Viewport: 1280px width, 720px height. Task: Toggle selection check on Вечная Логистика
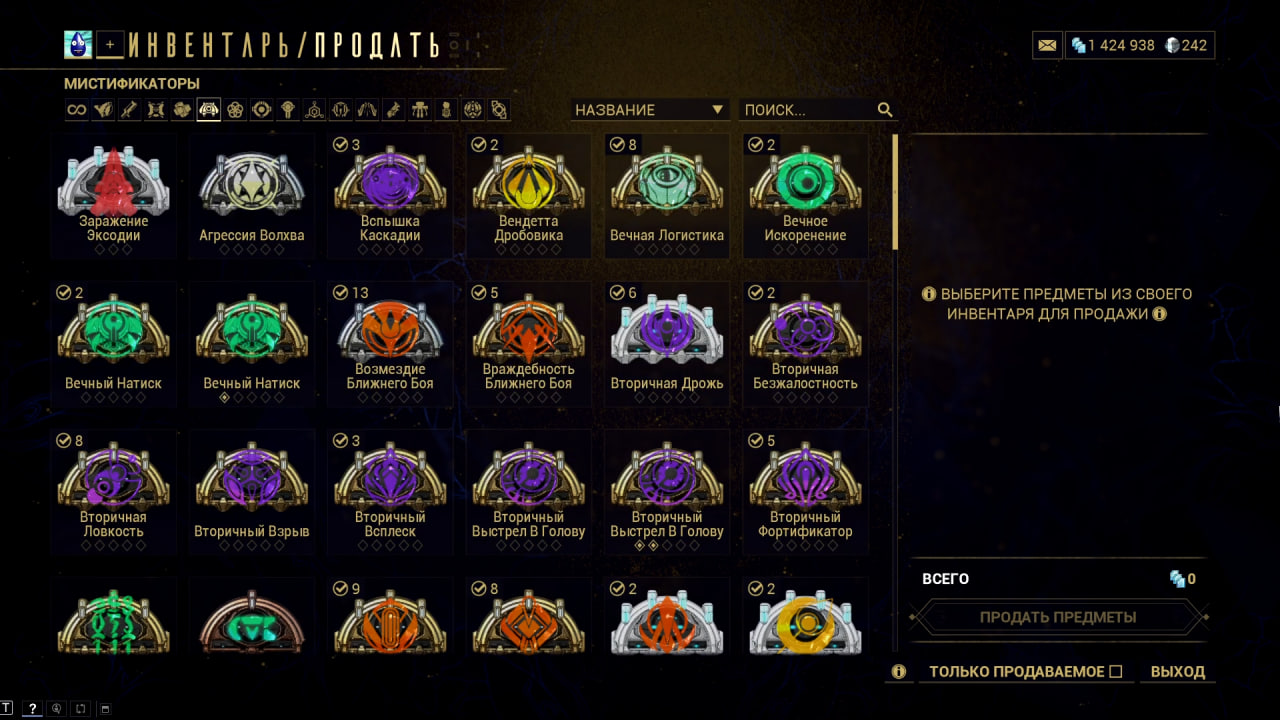point(617,145)
